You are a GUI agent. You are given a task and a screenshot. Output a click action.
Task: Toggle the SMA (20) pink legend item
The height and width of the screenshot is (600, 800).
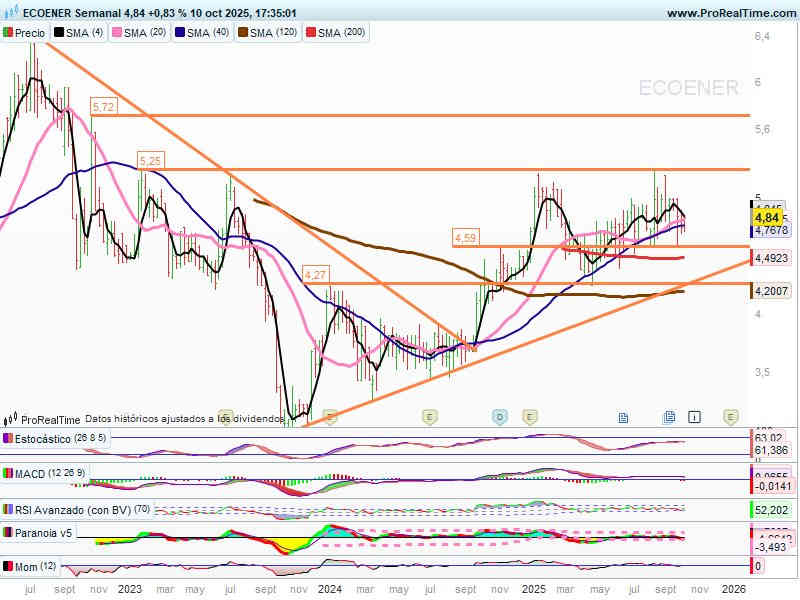pos(138,33)
